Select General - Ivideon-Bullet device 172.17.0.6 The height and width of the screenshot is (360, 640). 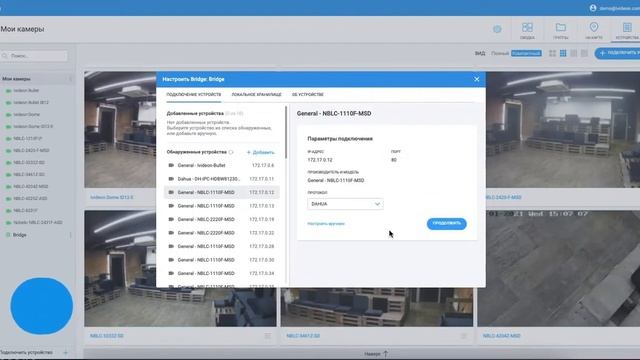[222, 165]
